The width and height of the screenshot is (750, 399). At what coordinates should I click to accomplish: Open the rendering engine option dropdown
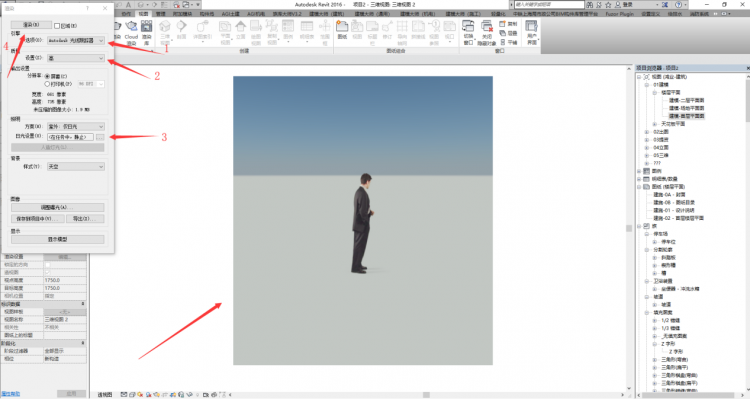coord(76,41)
